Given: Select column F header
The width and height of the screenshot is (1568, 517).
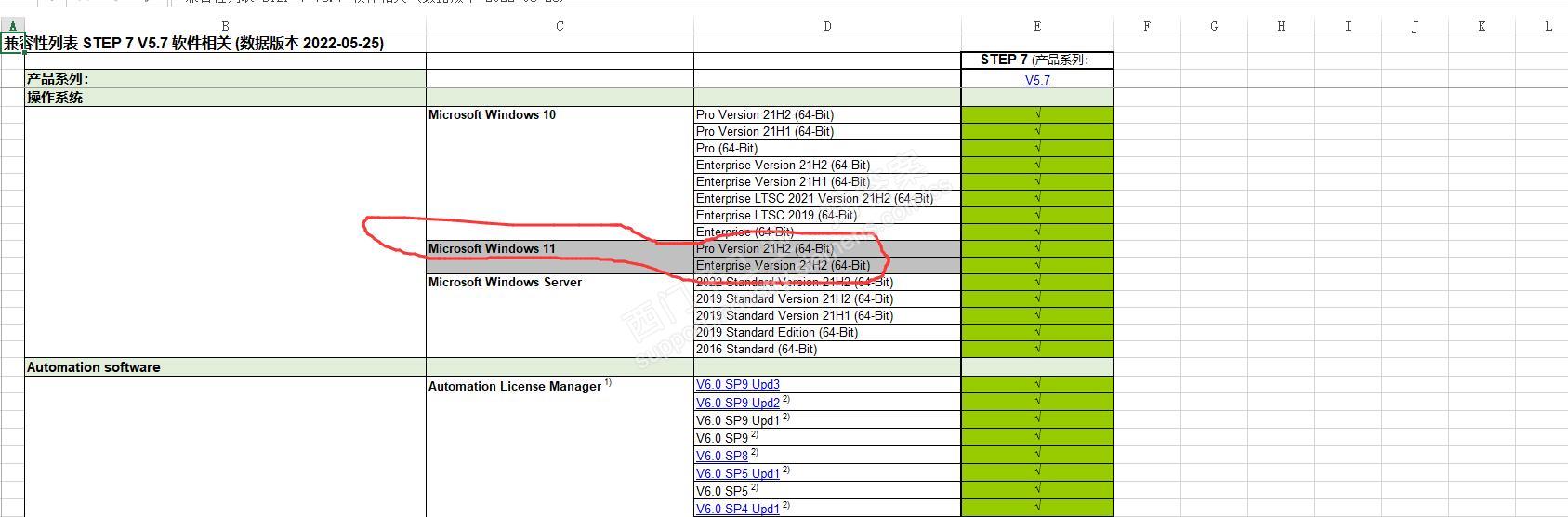Looking at the screenshot, I should point(1147,26).
